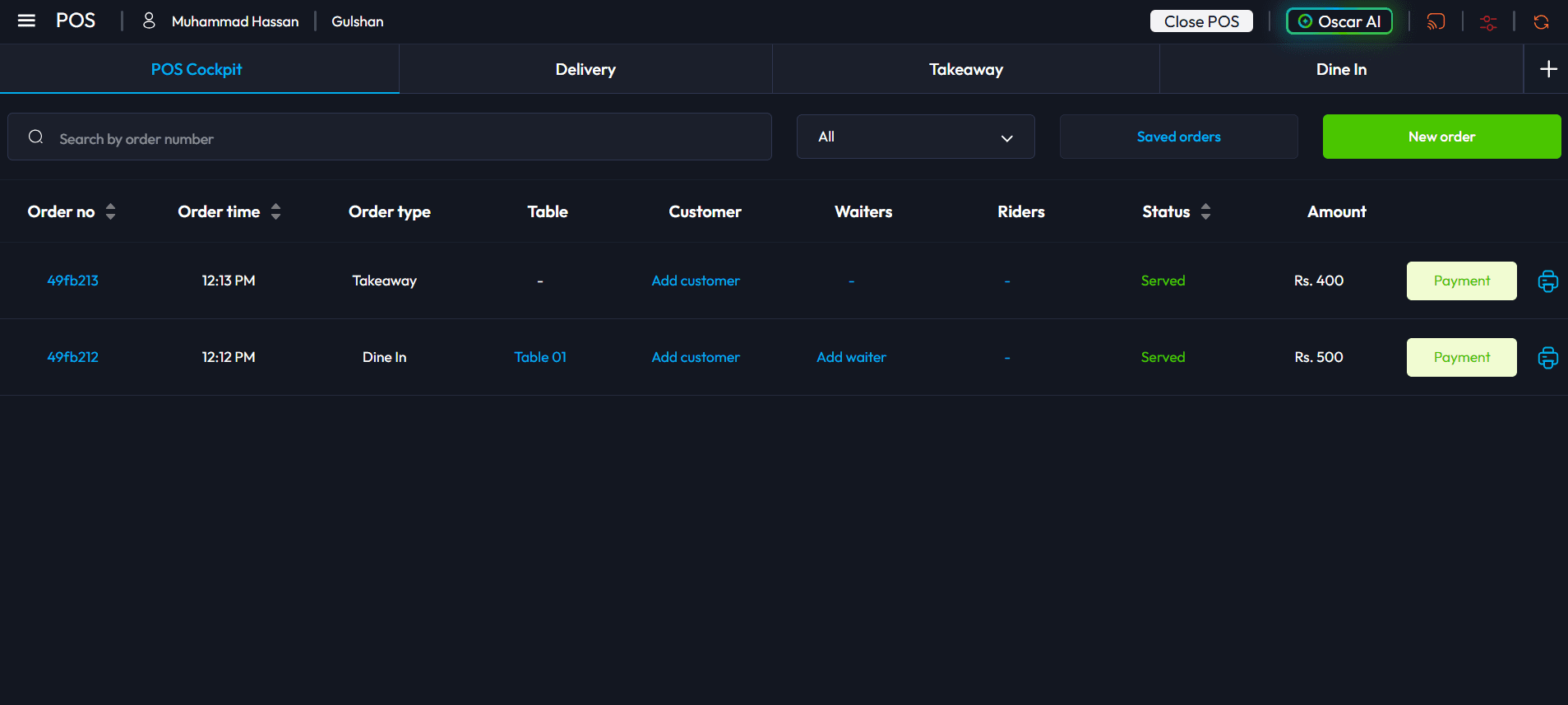Focus the Search by order number field
Image resolution: width=1568 pixels, height=705 pixels.
coord(390,137)
